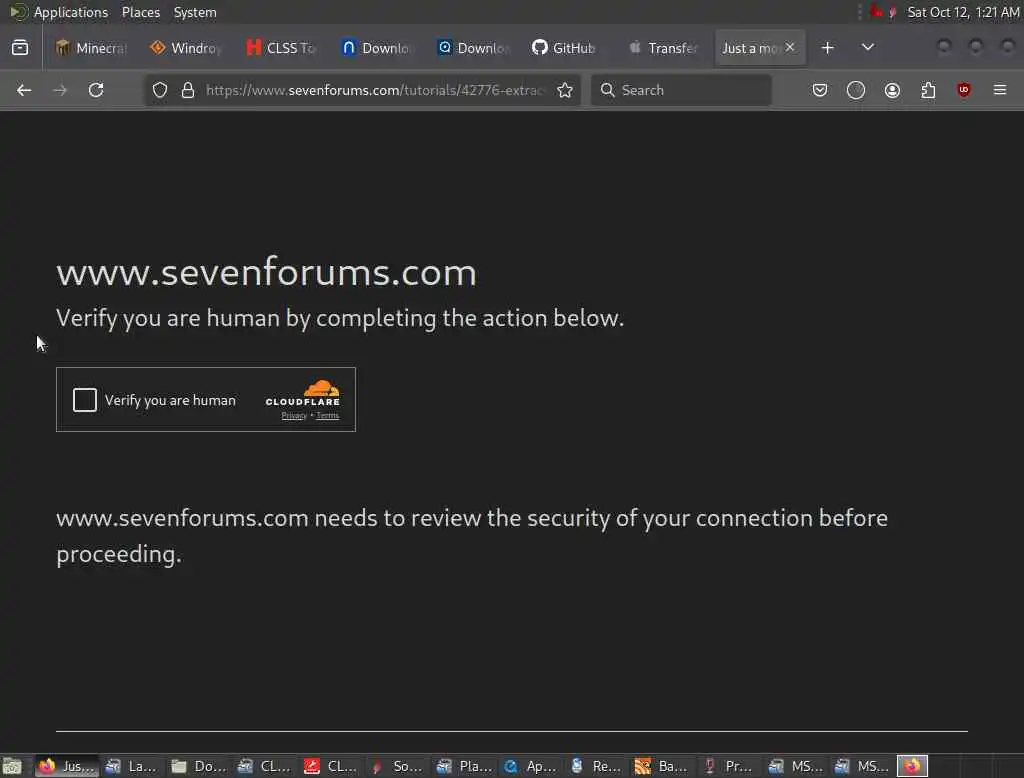Click the Firefox icon at taskbar end

click(912, 766)
